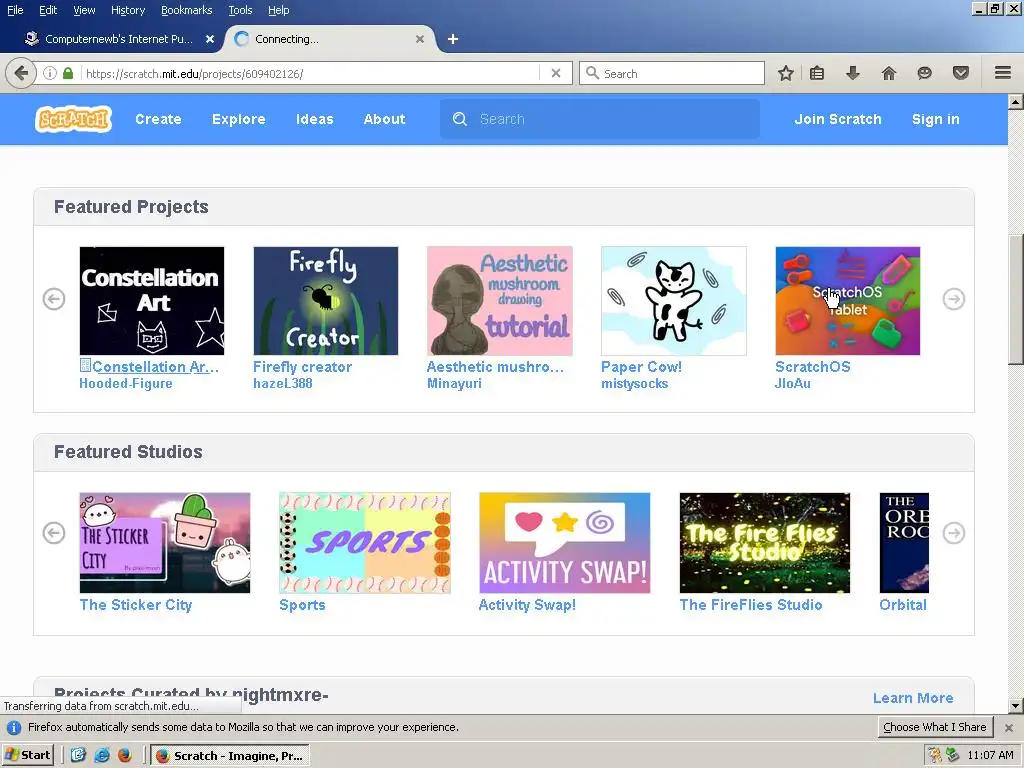Click the Choose What I Share button

pyautogui.click(x=935, y=728)
